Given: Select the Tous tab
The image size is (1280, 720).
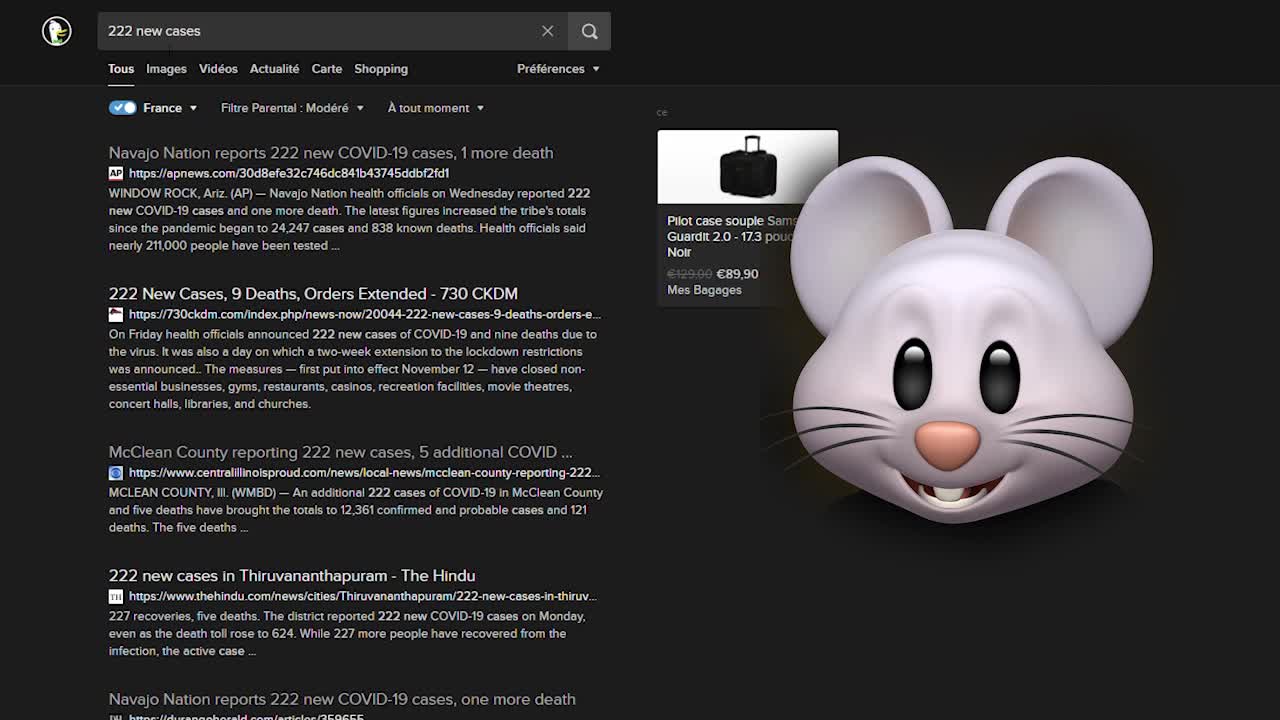Looking at the screenshot, I should click(121, 69).
